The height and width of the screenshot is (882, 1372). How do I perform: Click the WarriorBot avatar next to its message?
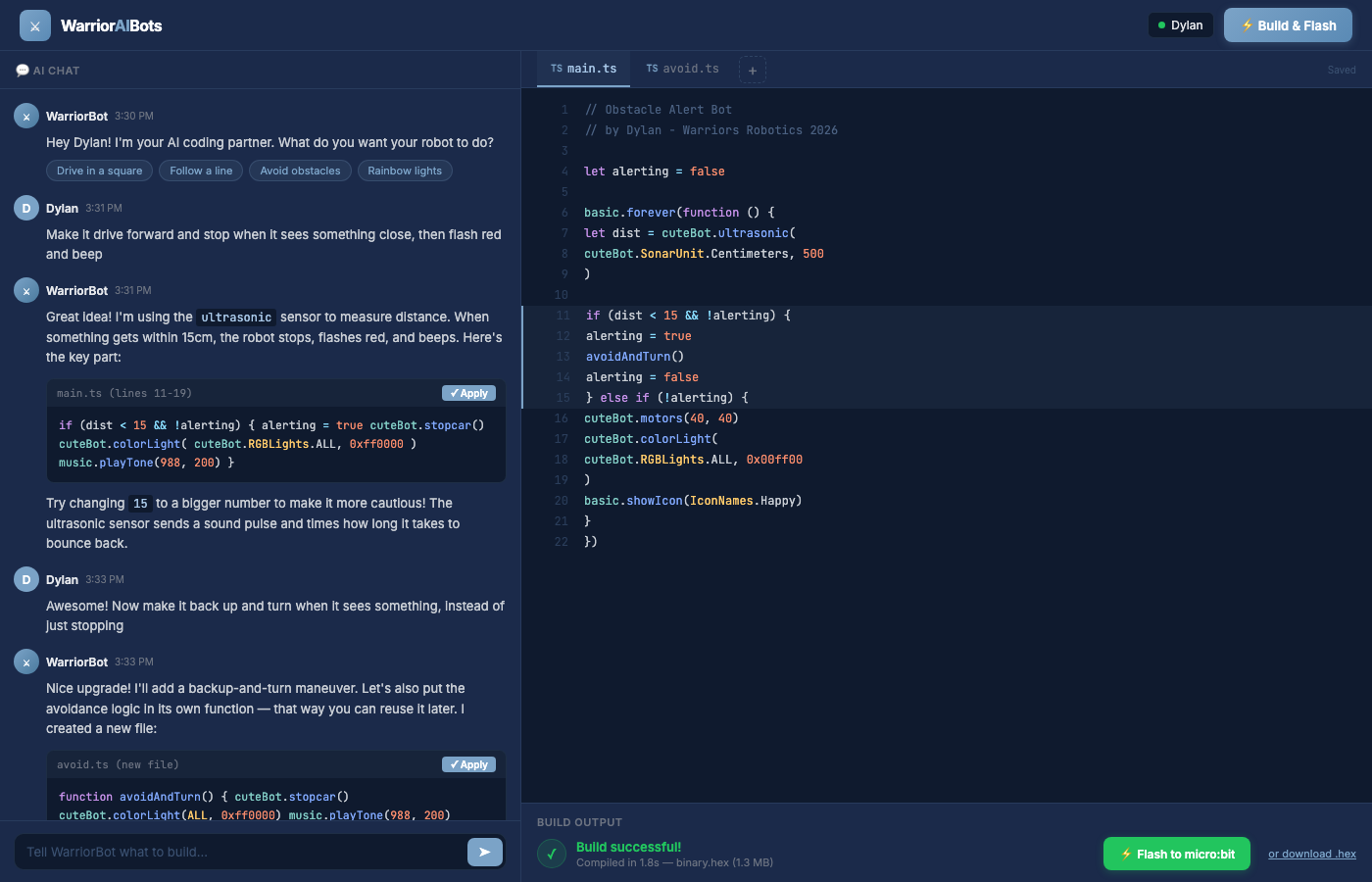(x=25, y=116)
